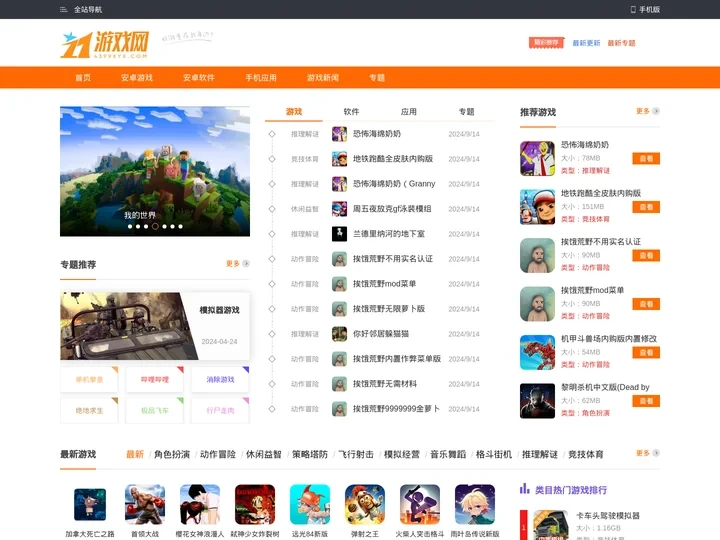Open 手机应用 in the navbar
720x540 pixels.
pyautogui.click(x=261, y=78)
